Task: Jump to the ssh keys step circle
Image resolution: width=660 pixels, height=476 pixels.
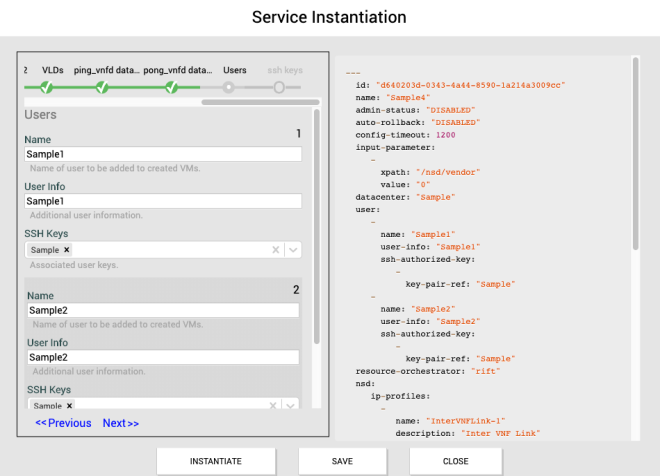Action: pyautogui.click(x=279, y=88)
